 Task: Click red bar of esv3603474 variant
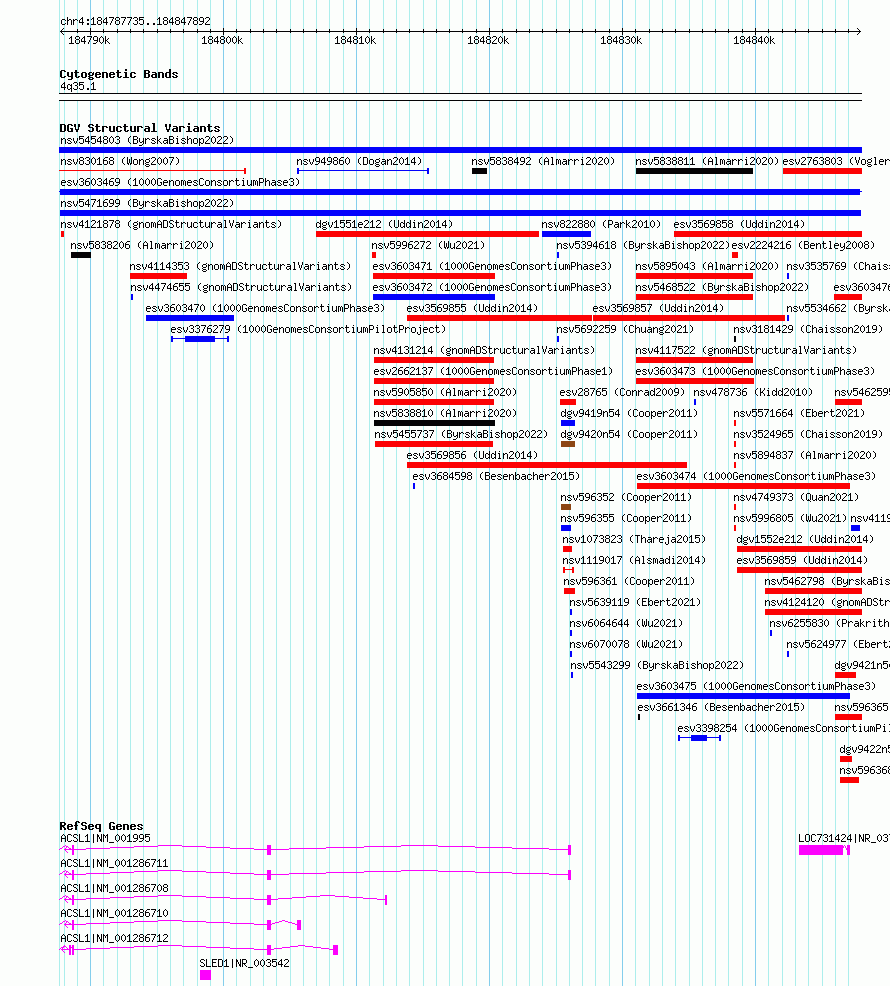coord(743,486)
